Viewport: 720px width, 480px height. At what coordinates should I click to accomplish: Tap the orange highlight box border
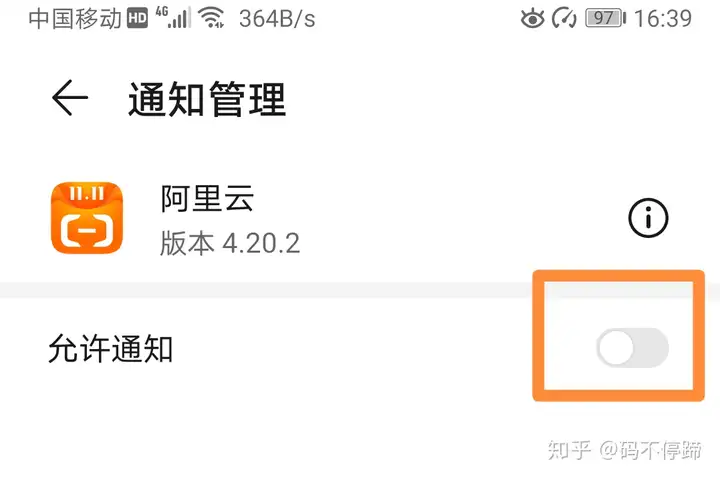[619, 276]
